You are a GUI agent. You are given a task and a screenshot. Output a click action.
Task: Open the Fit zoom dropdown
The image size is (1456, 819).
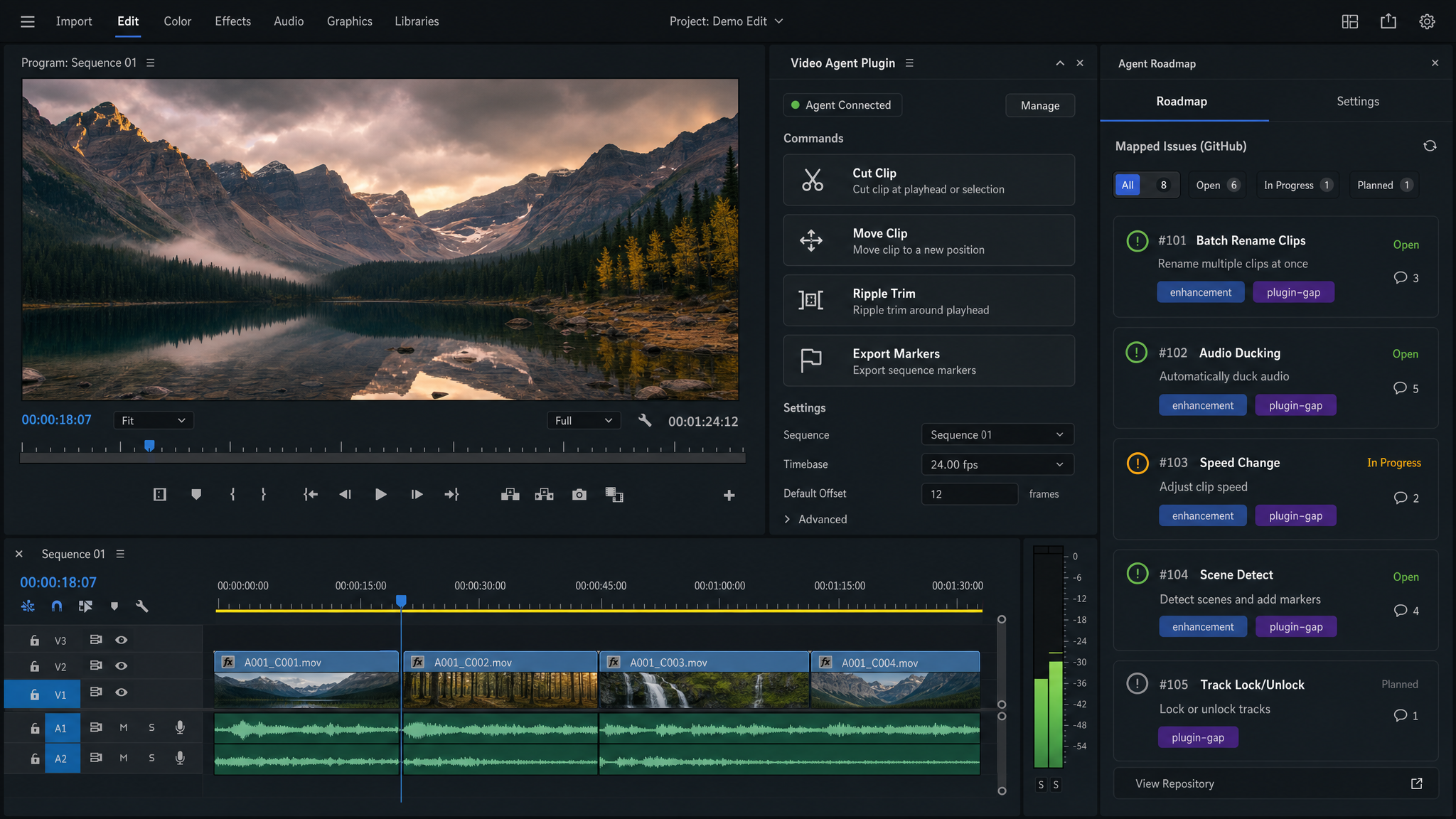click(154, 420)
